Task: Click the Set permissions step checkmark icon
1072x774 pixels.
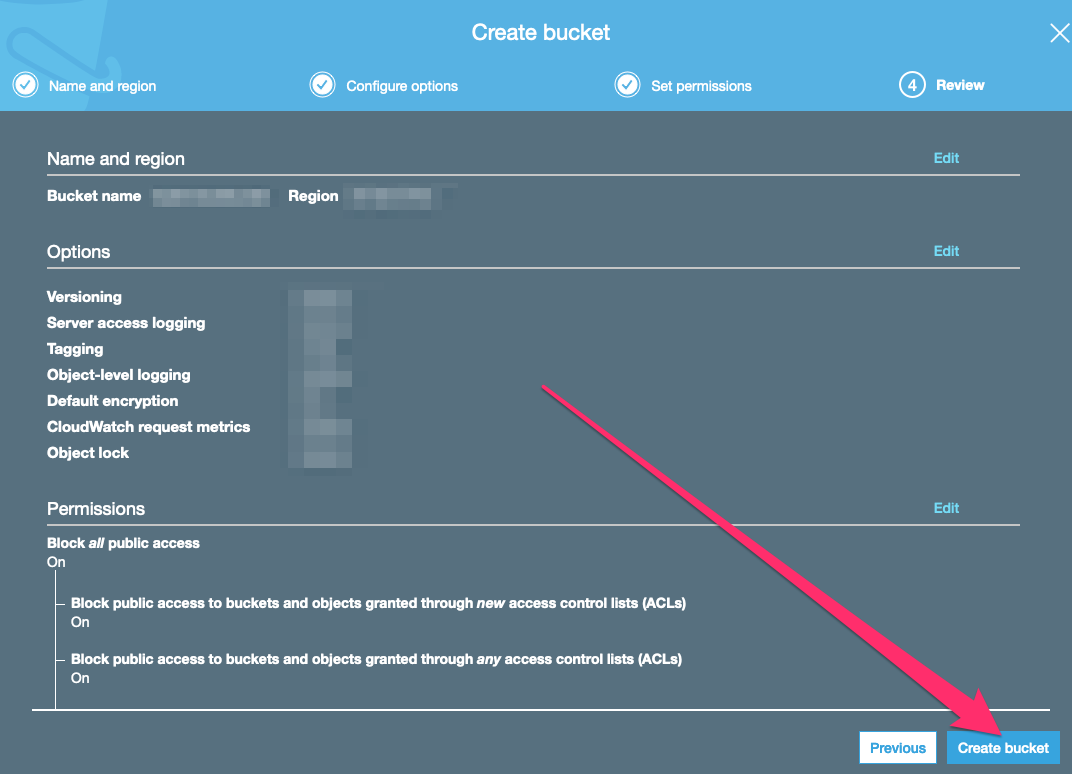Action: click(627, 85)
